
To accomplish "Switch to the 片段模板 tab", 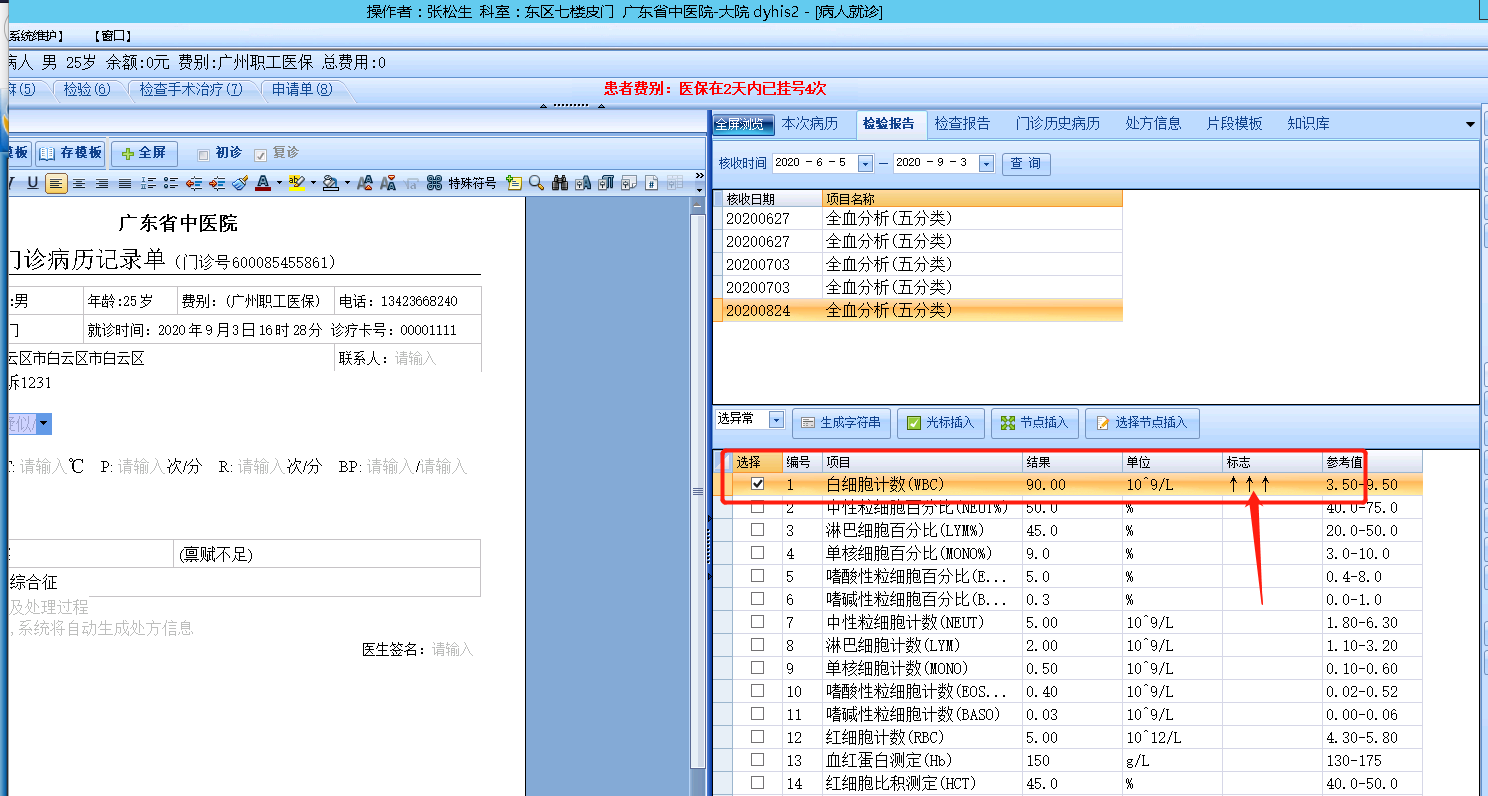I will (x=1234, y=124).
